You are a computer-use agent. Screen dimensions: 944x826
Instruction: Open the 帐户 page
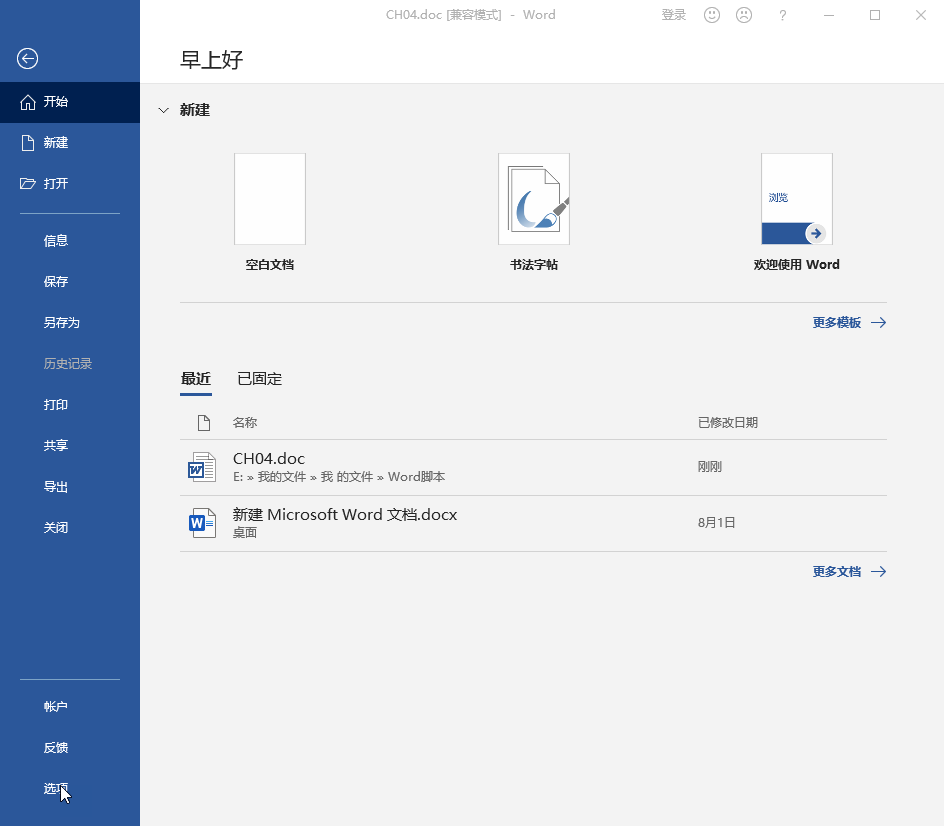70,707
